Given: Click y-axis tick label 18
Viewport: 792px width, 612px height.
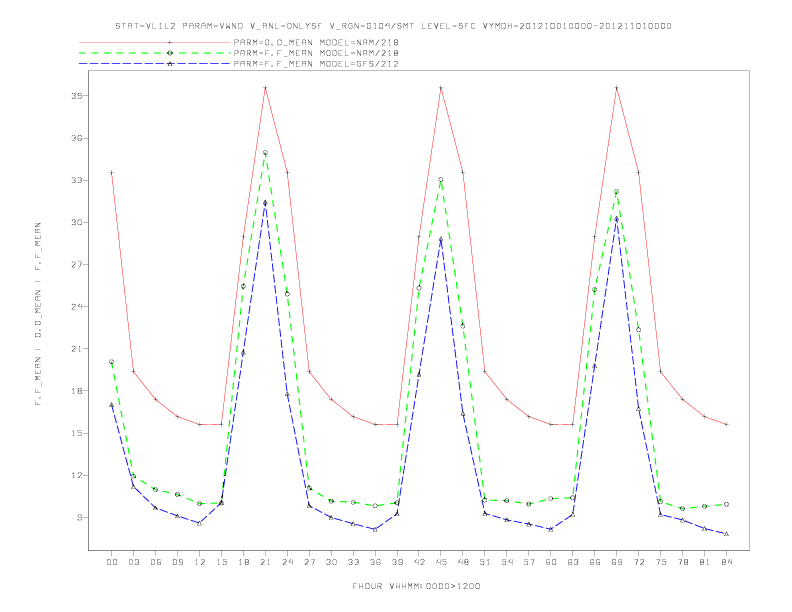Looking at the screenshot, I should [x=77, y=391].
